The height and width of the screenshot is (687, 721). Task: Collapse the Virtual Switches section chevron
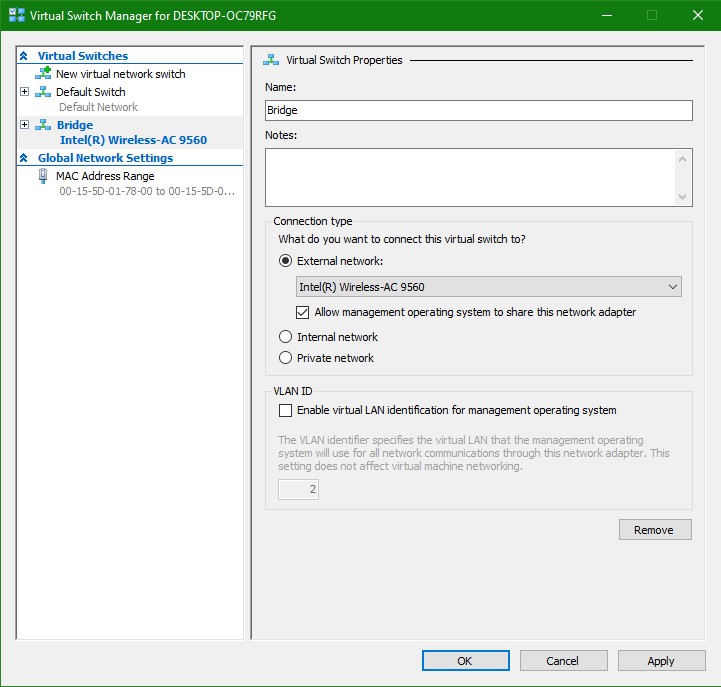pos(26,57)
